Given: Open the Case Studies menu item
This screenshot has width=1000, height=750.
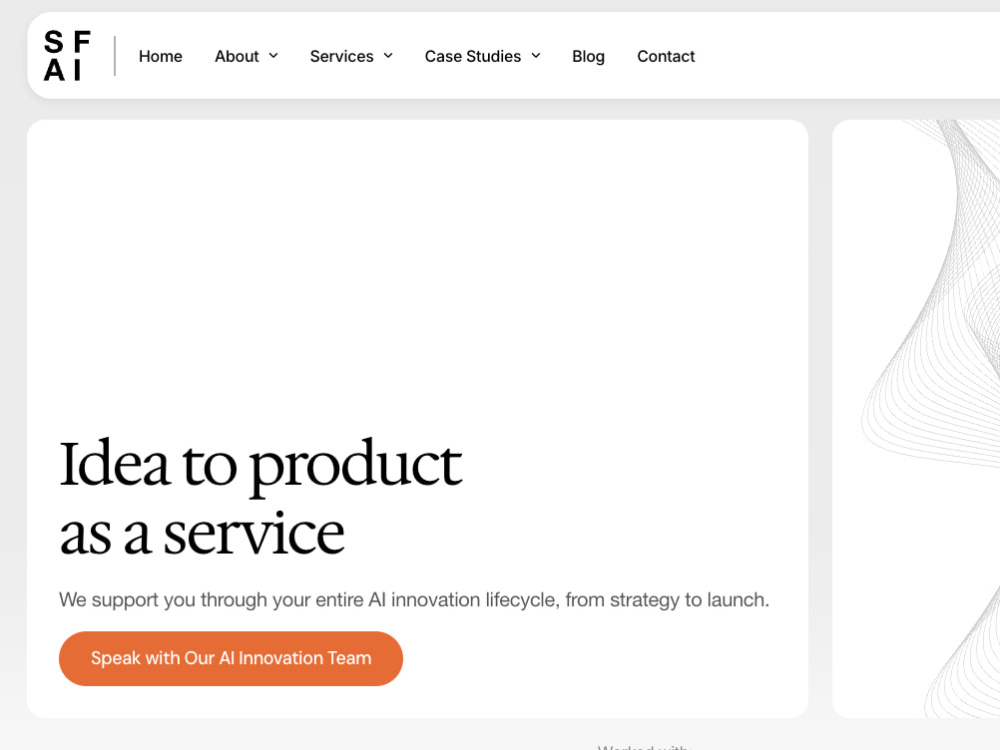Looking at the screenshot, I should (x=473, y=56).
